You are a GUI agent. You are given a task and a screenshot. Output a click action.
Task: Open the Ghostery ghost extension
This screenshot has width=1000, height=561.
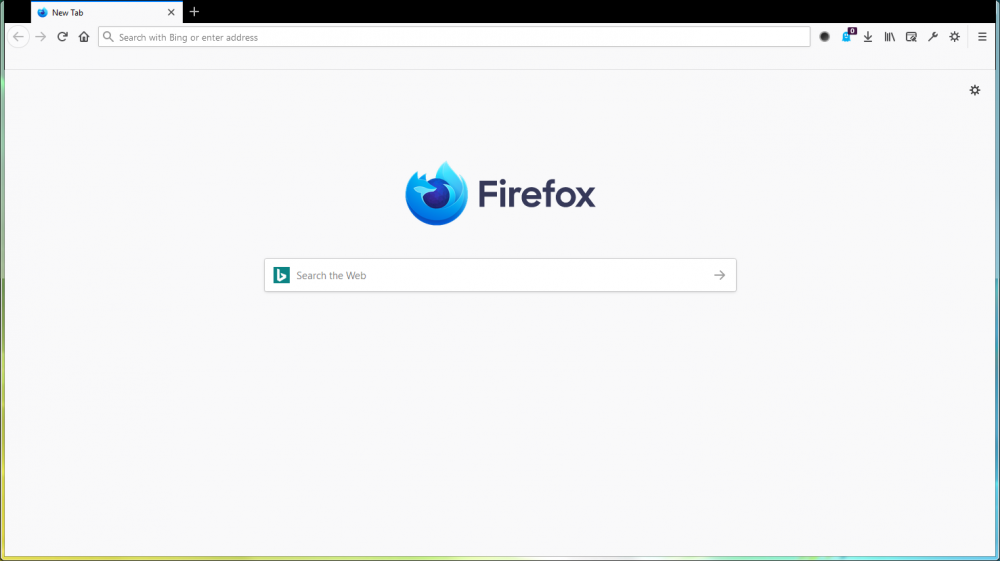(847, 36)
